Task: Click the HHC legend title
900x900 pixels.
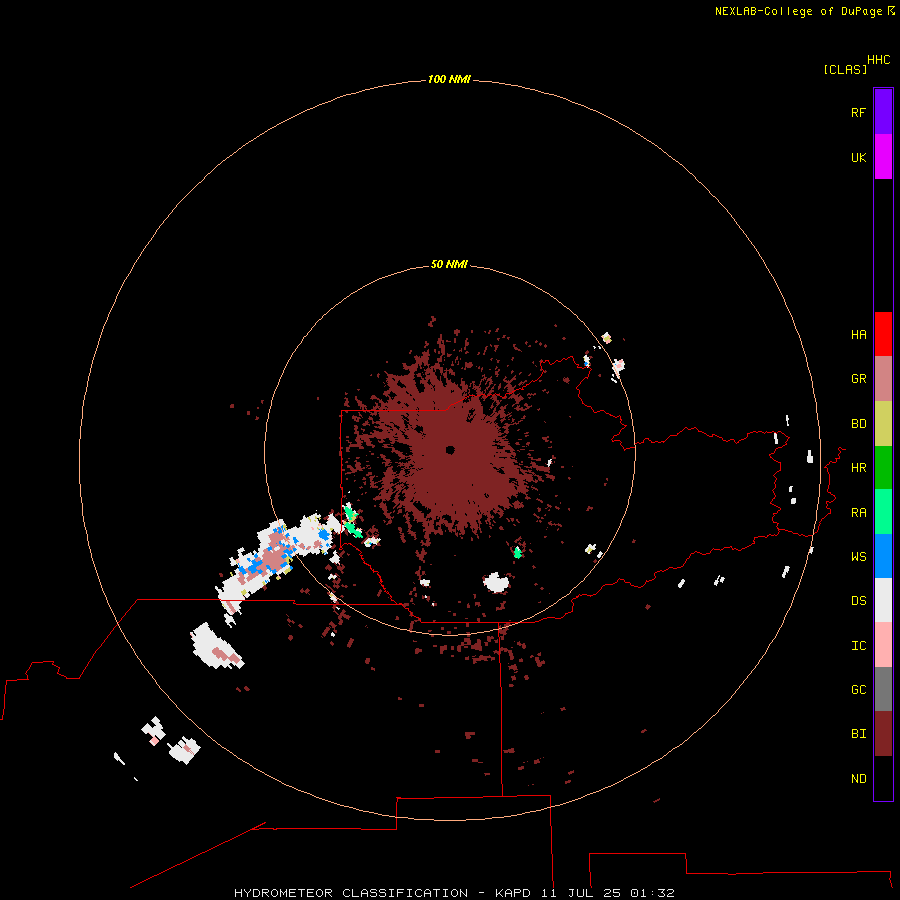Action: [x=878, y=60]
